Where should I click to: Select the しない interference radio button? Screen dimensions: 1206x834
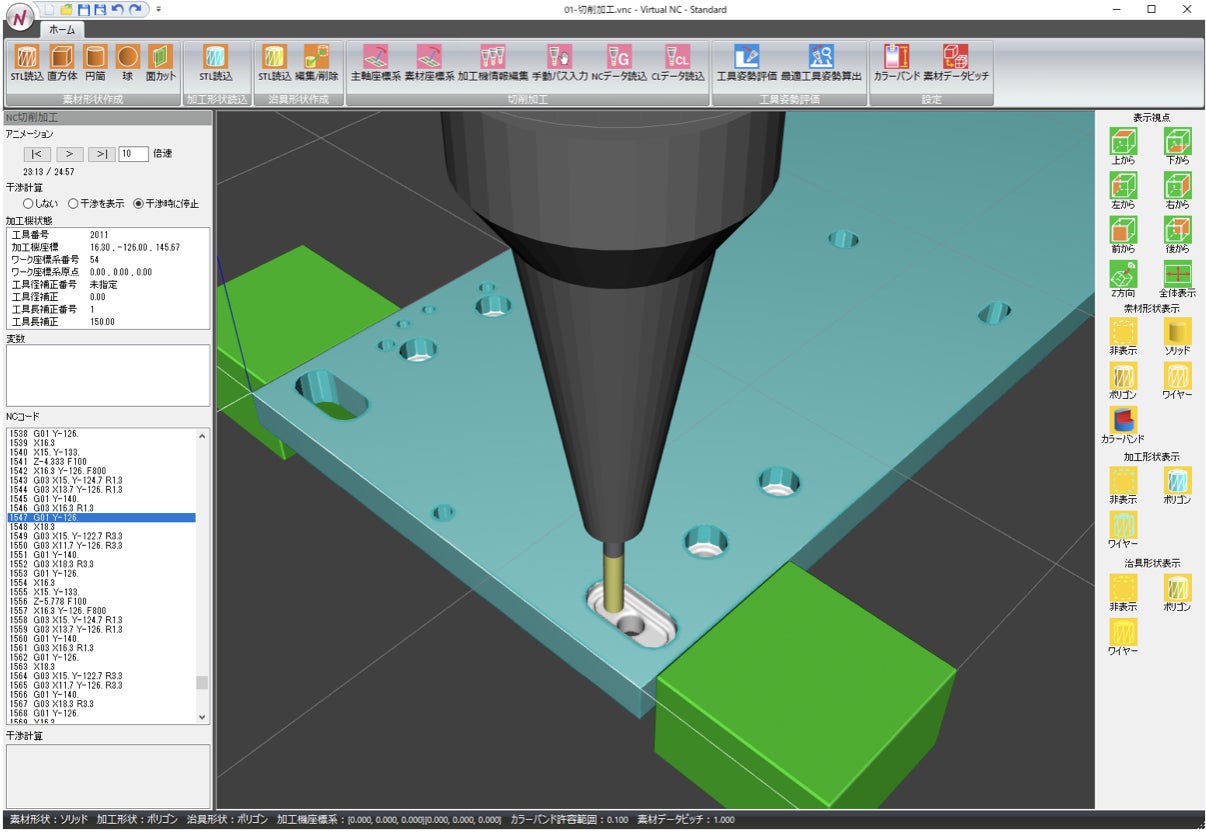pyautogui.click(x=28, y=204)
